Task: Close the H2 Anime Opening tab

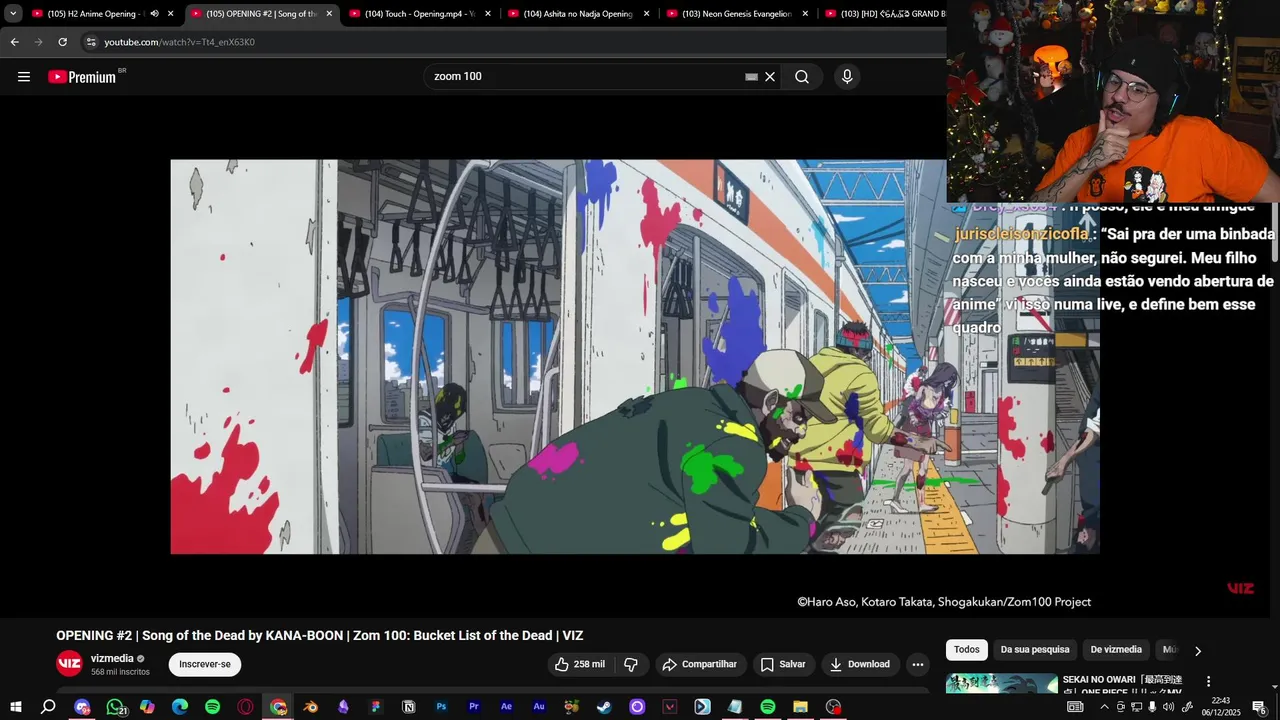Action: (x=171, y=14)
